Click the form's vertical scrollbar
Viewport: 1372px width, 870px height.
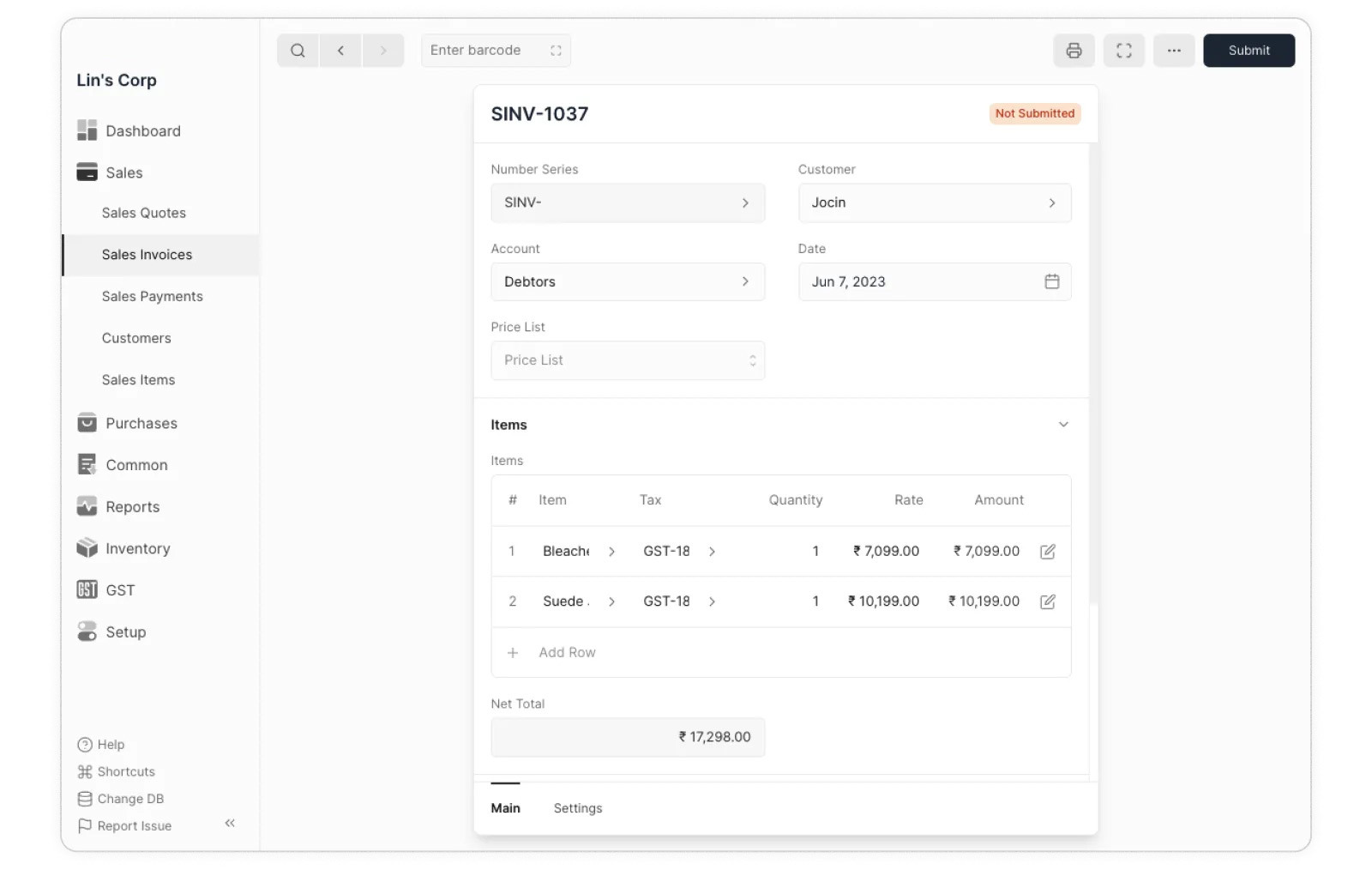pos(1093,373)
